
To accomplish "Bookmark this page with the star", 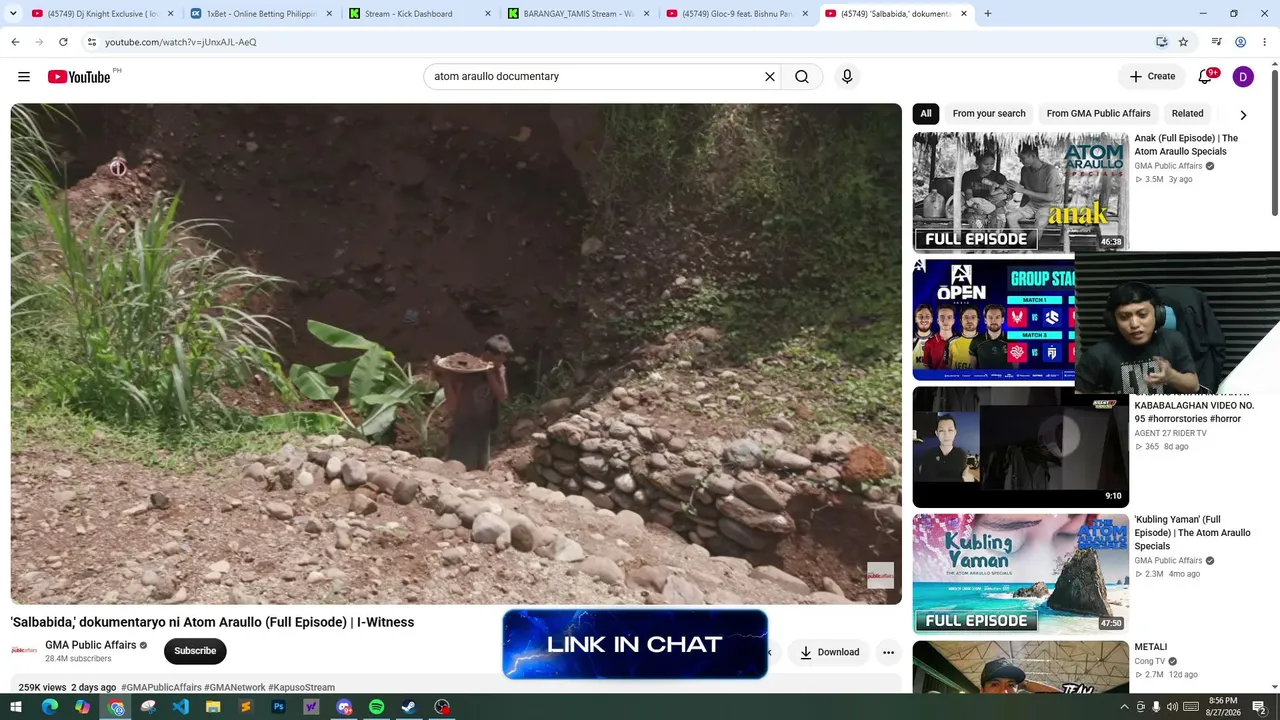I will pos(1183,42).
